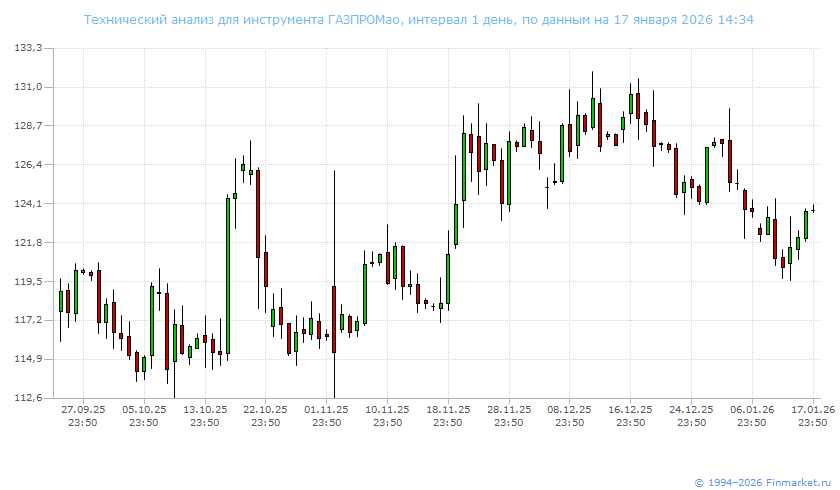This screenshot has height=490, width=840.
Task: Select the 13.10.25 date label
Action: 205,409
